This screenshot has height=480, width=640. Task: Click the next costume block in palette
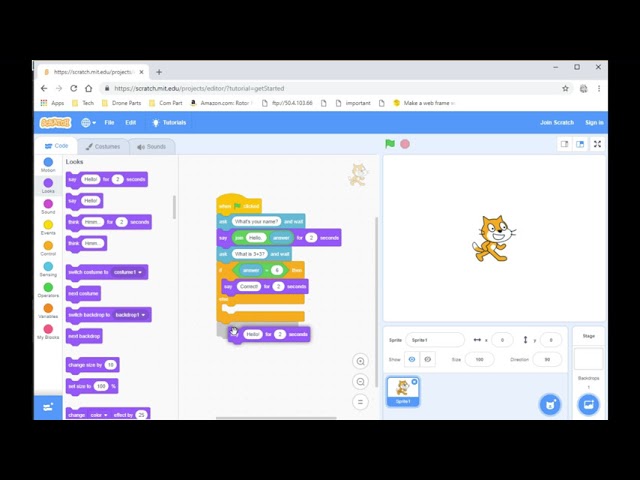click(83, 293)
